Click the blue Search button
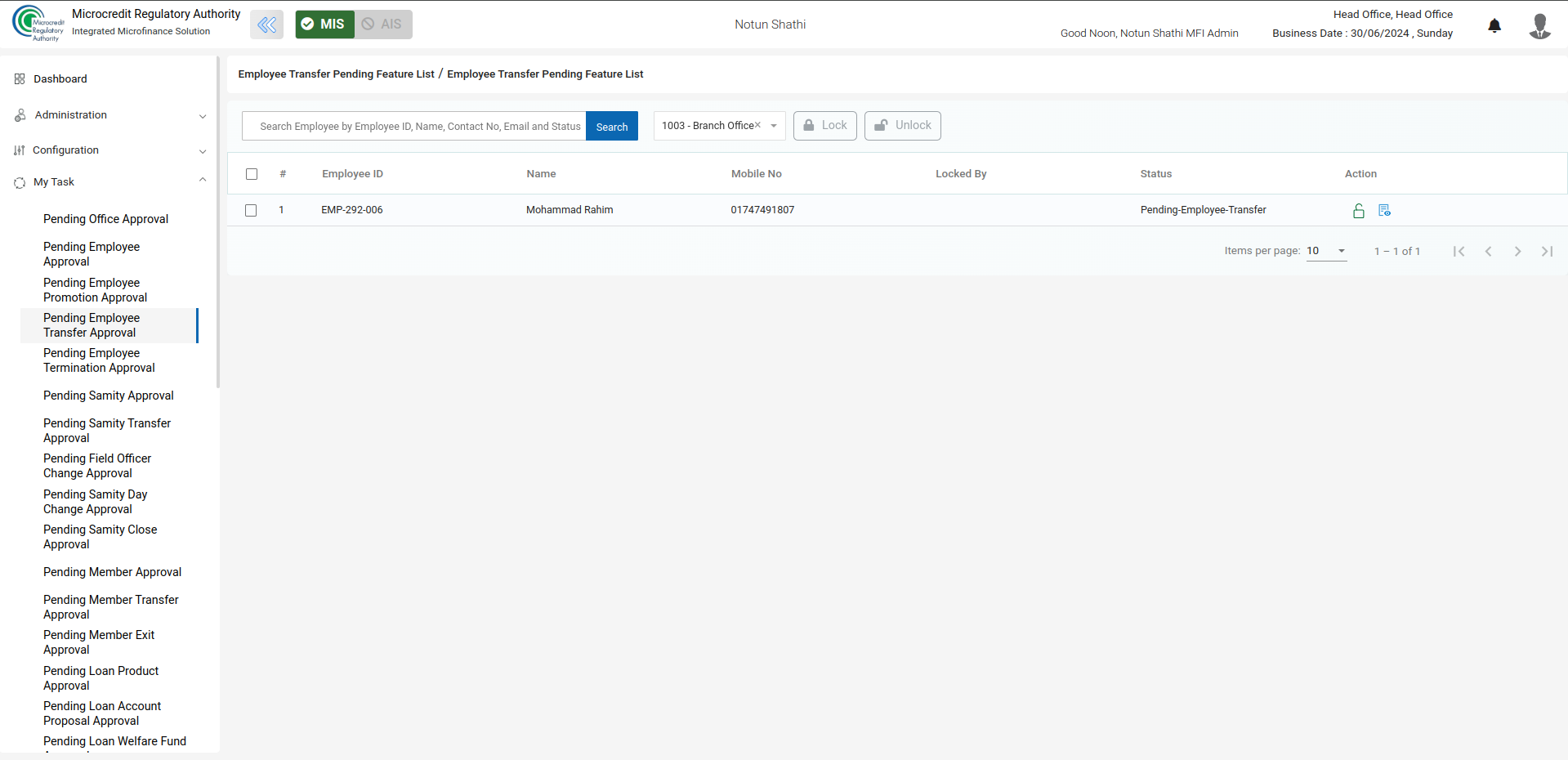The width and height of the screenshot is (1568, 760). [x=612, y=126]
